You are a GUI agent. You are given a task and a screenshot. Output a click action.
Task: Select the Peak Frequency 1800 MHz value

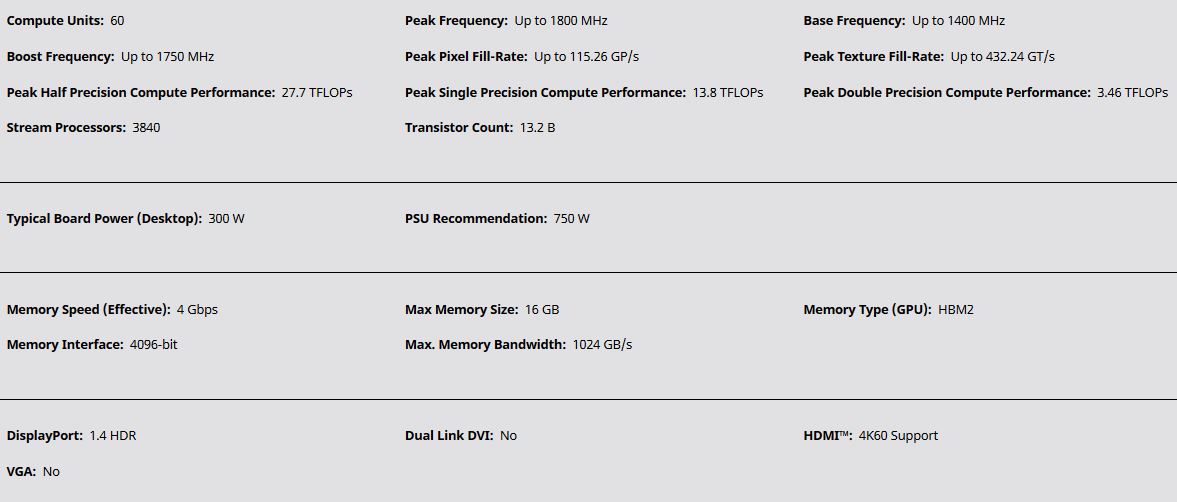561,21
